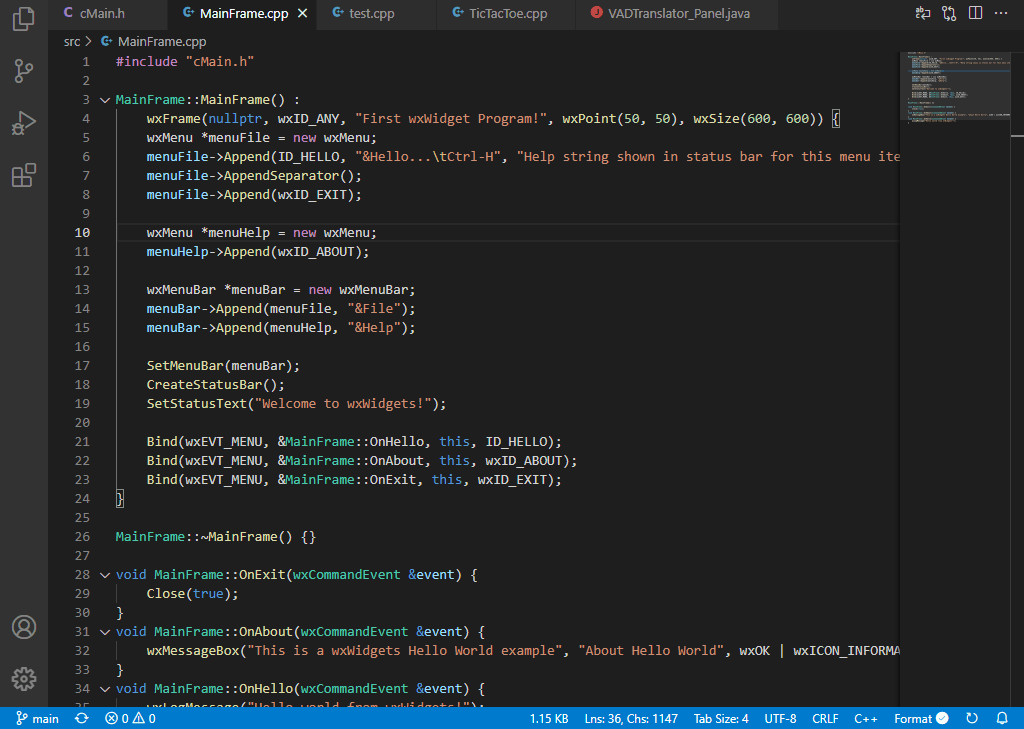The height and width of the screenshot is (729, 1024).
Task: Click the minimap code overview
Action: tap(957, 88)
